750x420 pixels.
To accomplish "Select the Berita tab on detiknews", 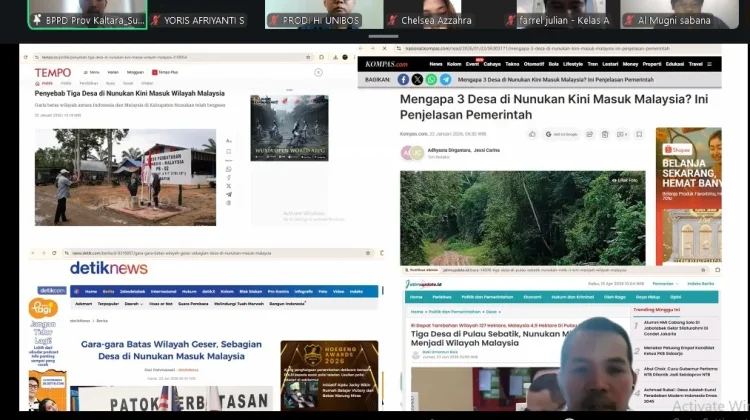I will point(109,291).
